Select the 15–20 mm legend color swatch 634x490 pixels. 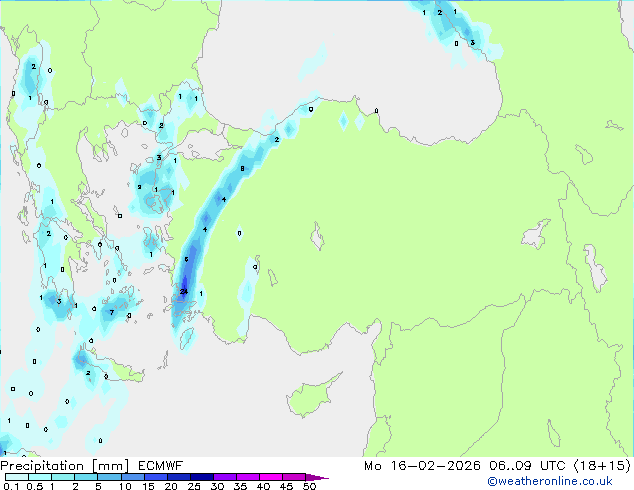pyautogui.click(x=155, y=477)
